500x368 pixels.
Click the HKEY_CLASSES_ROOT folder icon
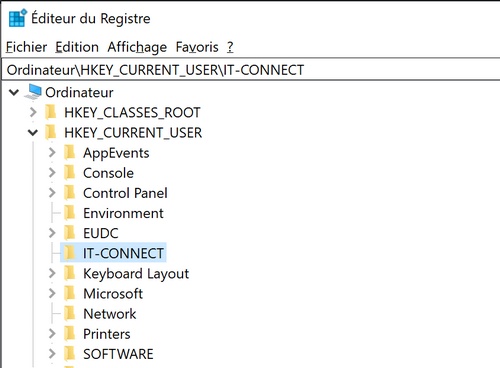point(51,112)
